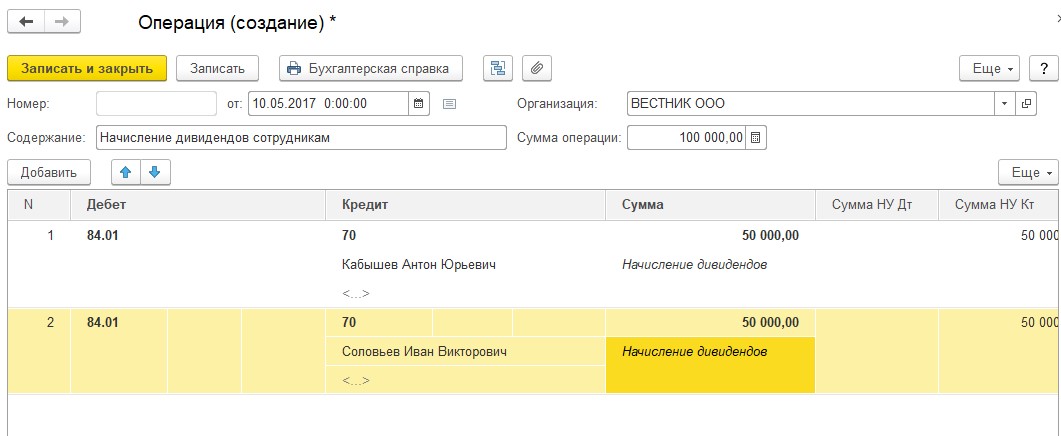Move row up with blue up arrow

pyautogui.click(x=126, y=173)
